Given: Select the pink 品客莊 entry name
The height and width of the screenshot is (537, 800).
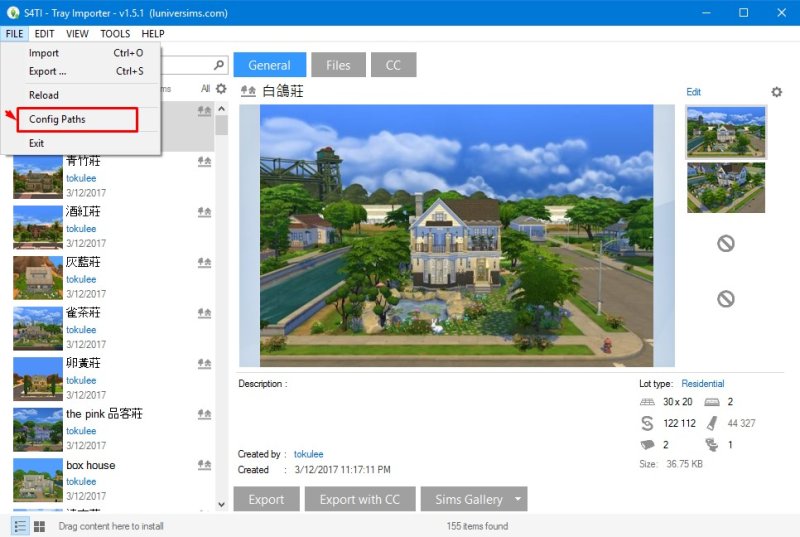Looking at the screenshot, I should 104,414.
